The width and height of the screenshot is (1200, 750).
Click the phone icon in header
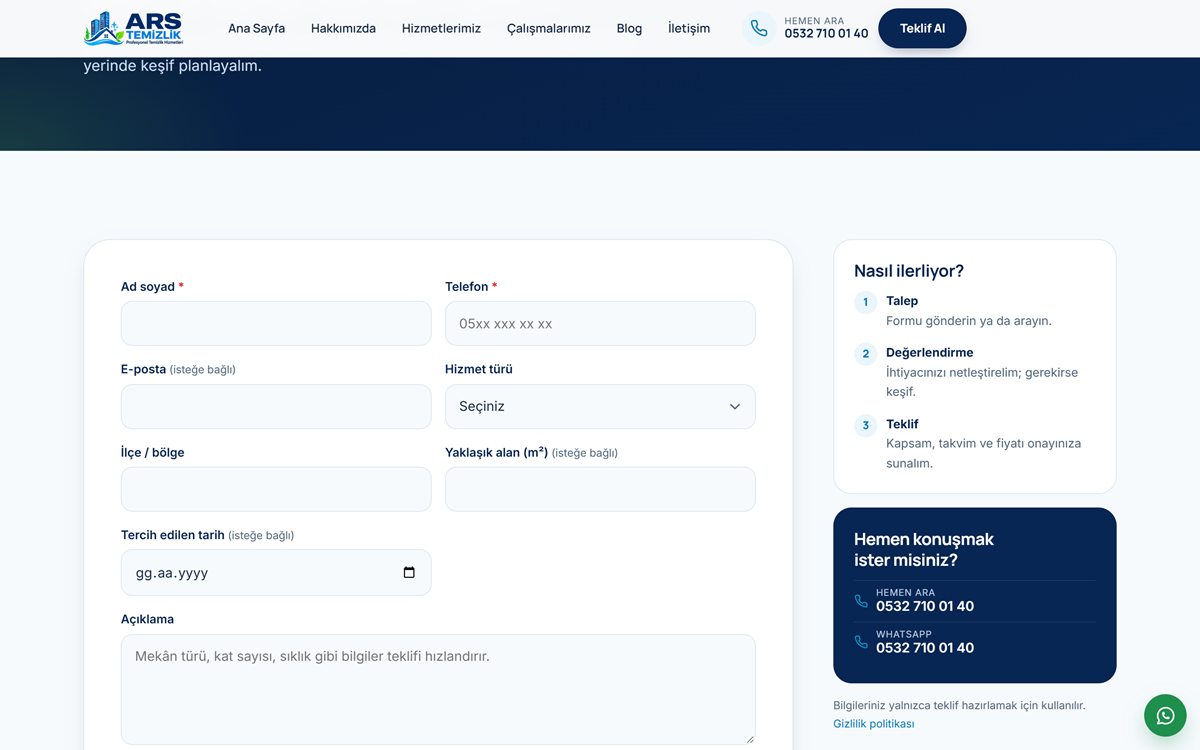click(x=759, y=28)
